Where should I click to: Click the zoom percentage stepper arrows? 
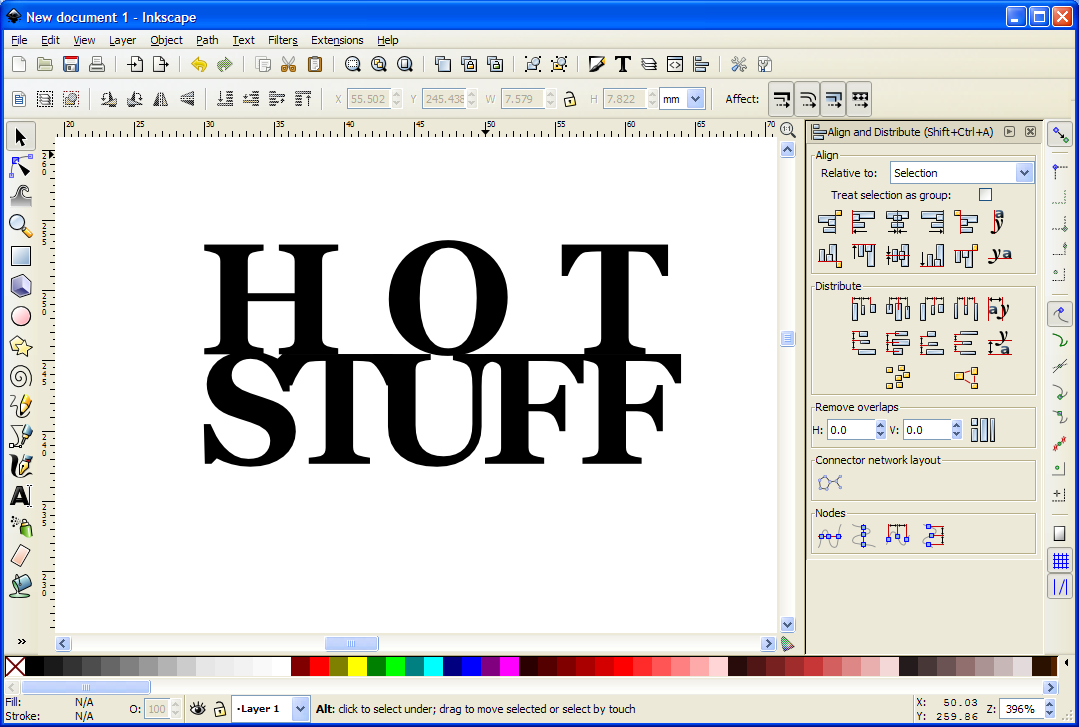(x=1049, y=708)
